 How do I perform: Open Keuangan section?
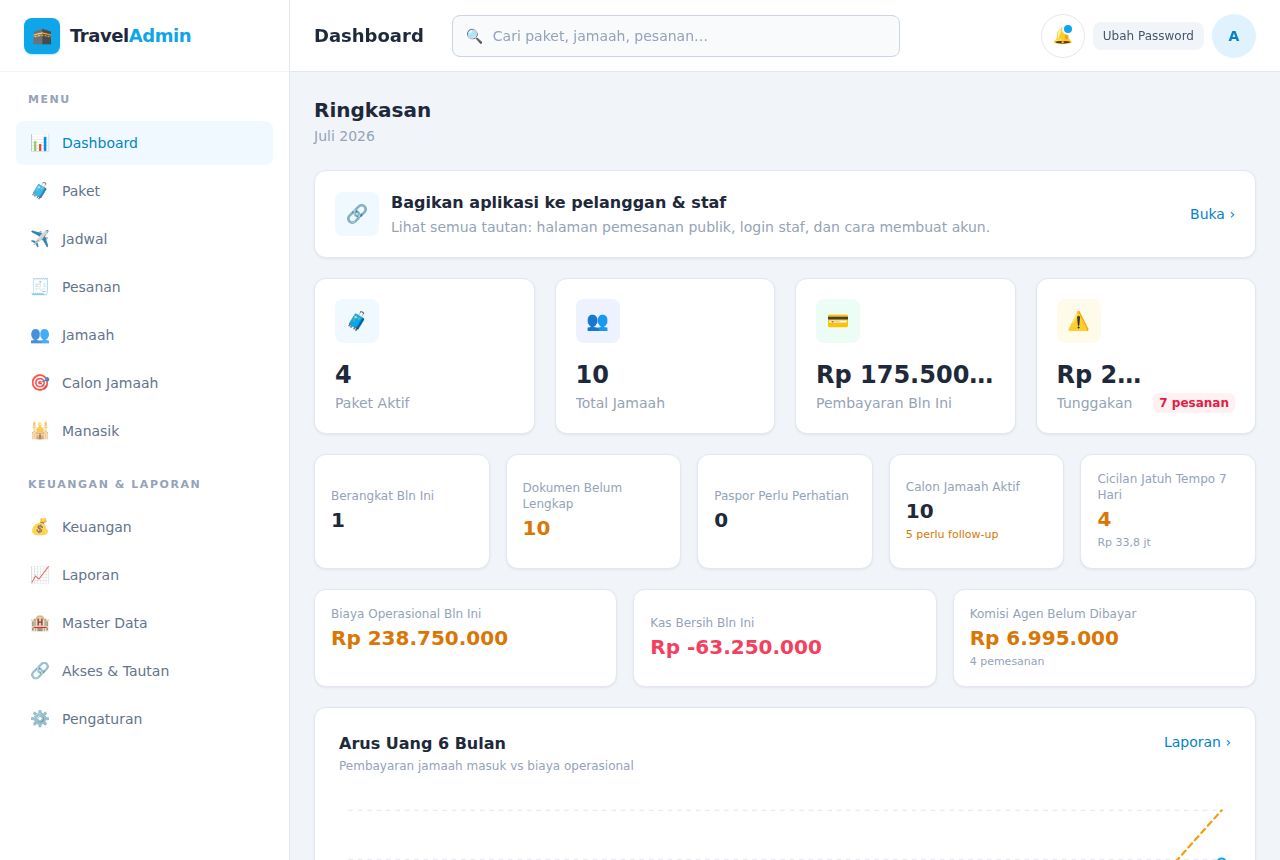[x=144, y=527]
